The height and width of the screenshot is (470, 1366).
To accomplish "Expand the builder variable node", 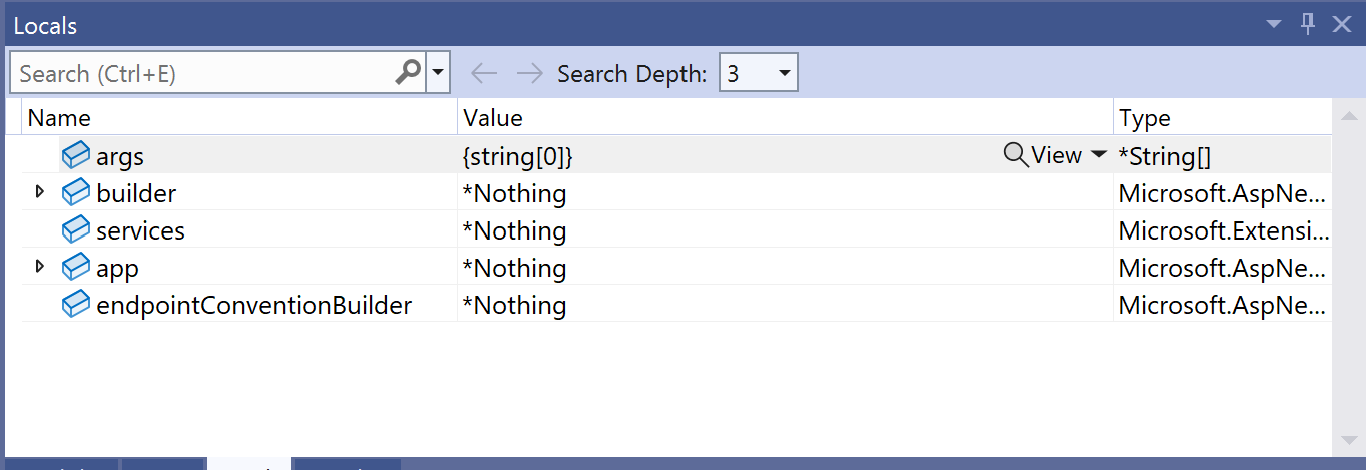I will 40,192.
